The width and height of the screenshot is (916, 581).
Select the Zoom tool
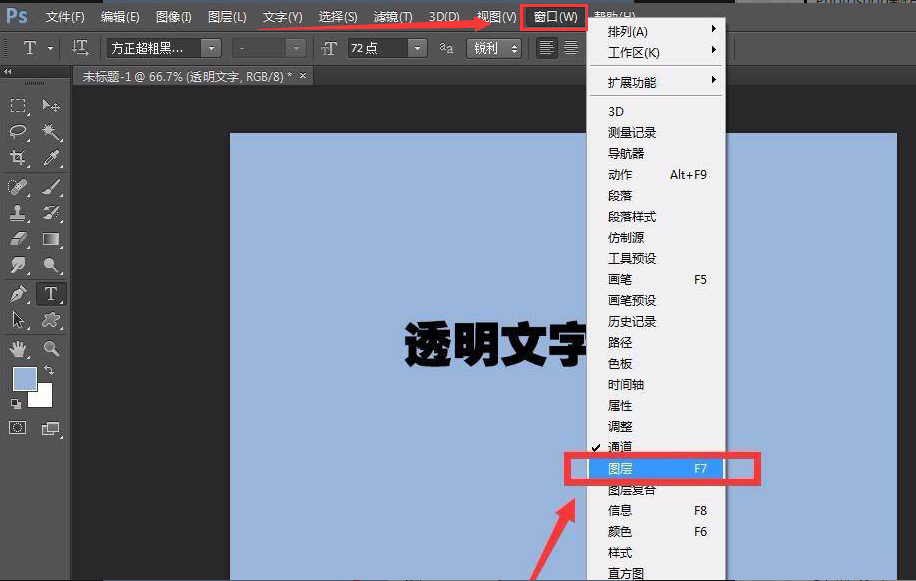click(51, 346)
